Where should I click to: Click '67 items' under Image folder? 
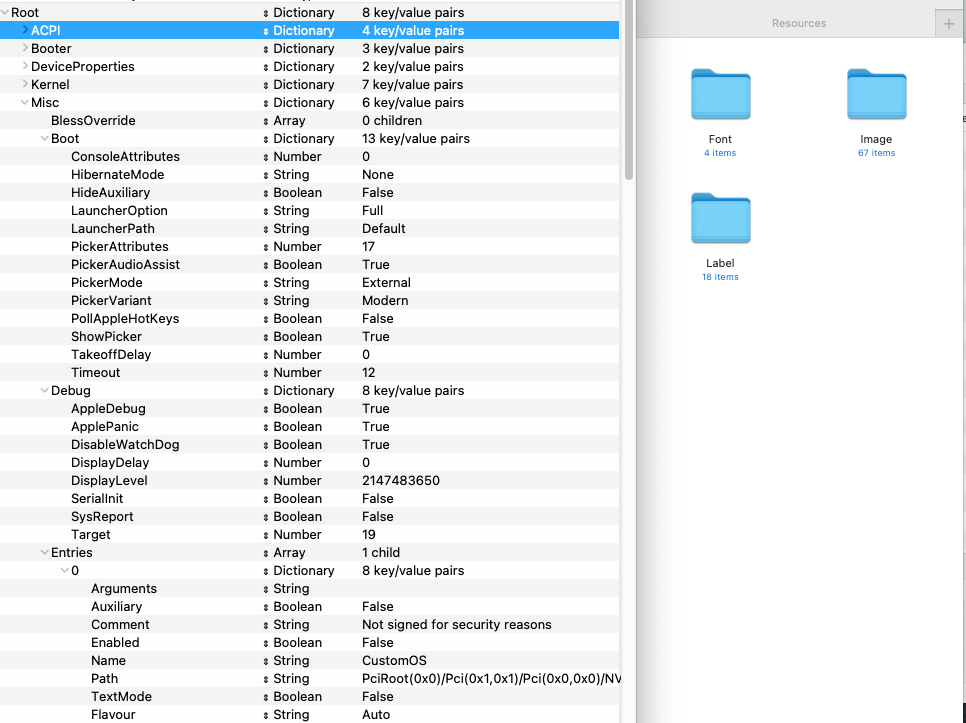(876, 153)
